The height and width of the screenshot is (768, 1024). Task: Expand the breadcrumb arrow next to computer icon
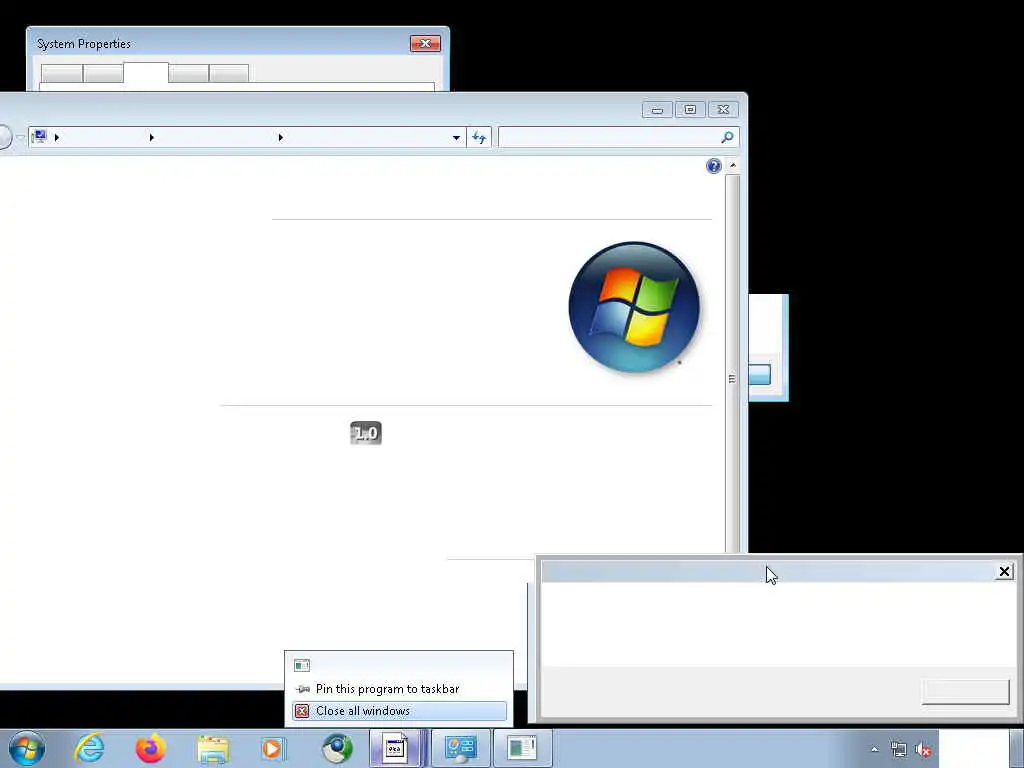pos(57,137)
